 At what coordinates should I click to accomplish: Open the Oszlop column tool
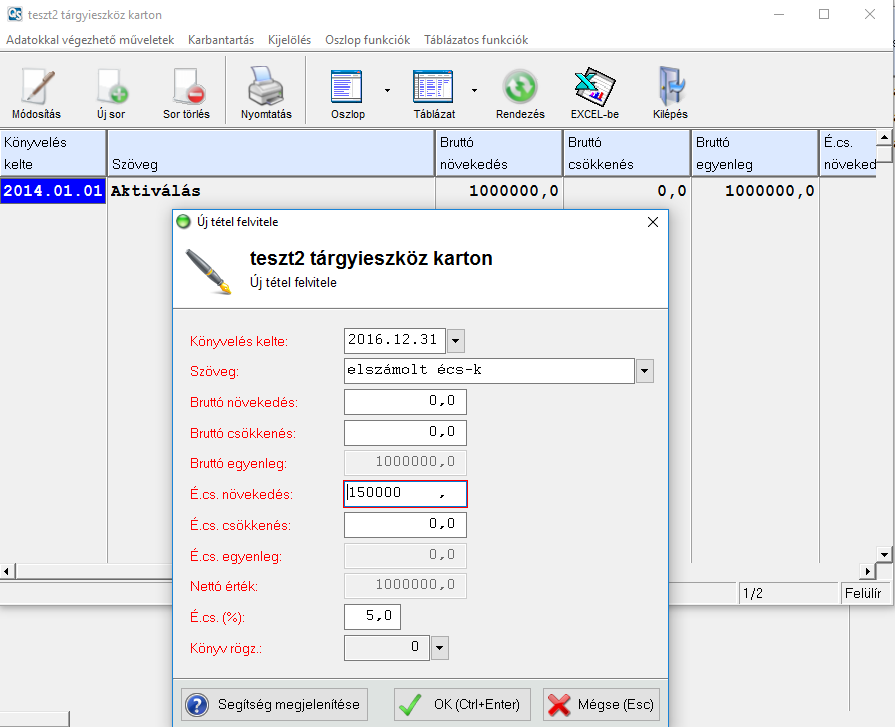coord(347,91)
